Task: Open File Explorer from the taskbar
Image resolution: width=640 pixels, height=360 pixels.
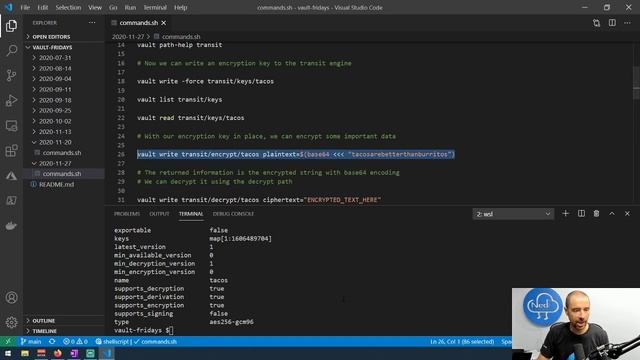Action: pyautogui.click(x=25, y=353)
